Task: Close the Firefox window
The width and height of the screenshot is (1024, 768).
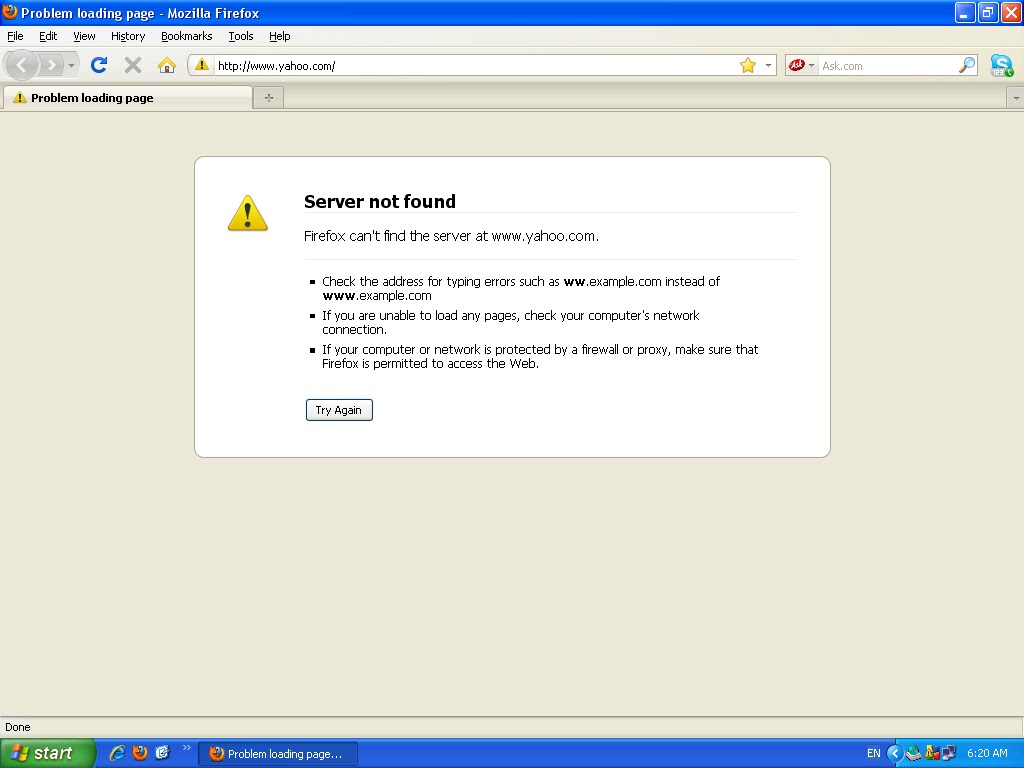Action: point(1011,12)
